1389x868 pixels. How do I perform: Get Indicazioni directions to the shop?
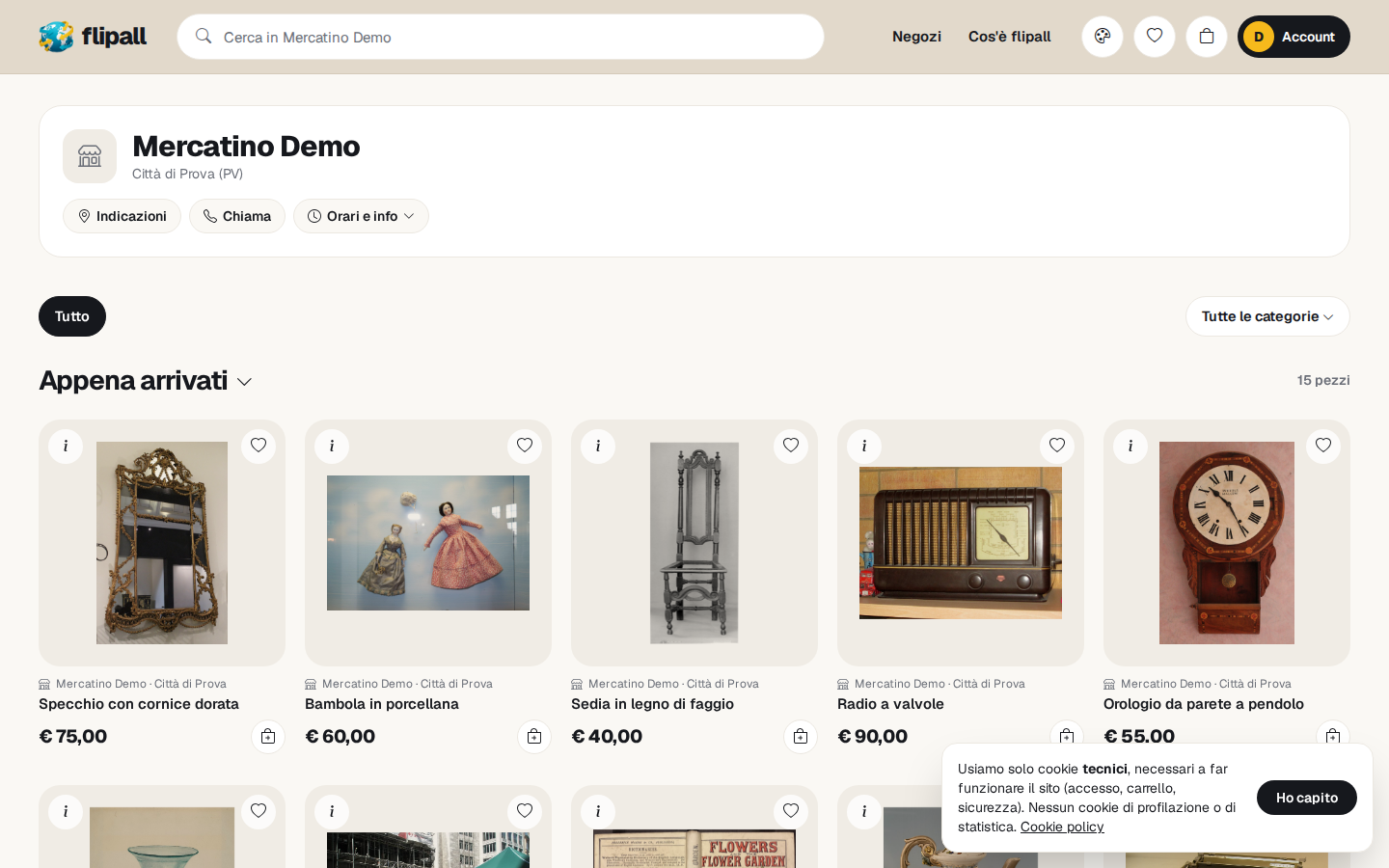(122, 216)
